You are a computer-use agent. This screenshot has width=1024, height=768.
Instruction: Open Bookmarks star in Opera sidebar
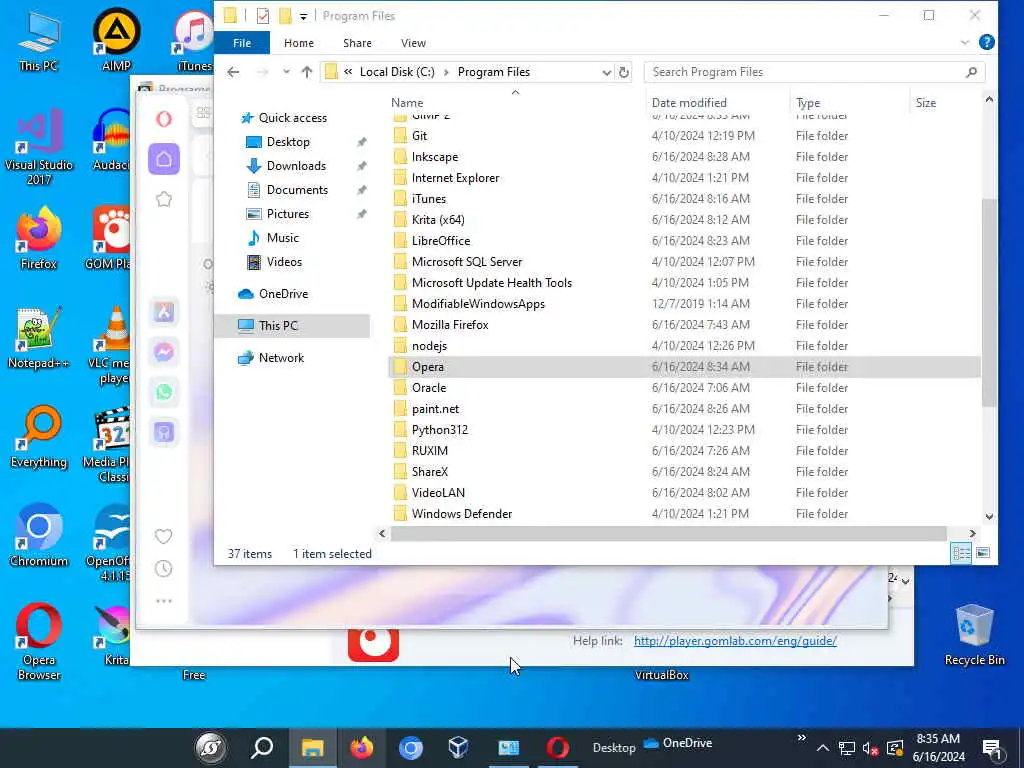click(164, 199)
